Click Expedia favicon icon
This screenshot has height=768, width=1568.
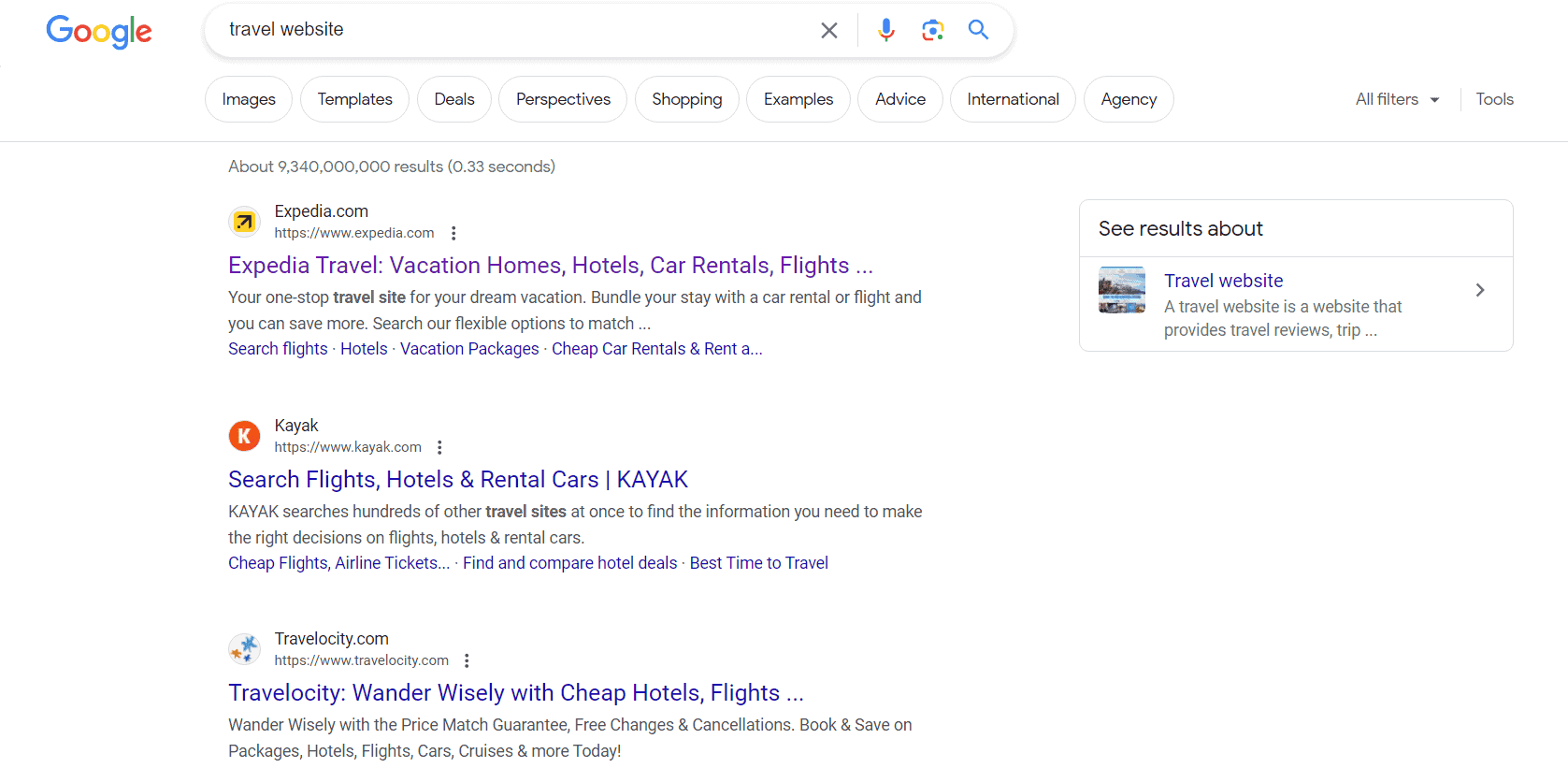[x=244, y=222]
